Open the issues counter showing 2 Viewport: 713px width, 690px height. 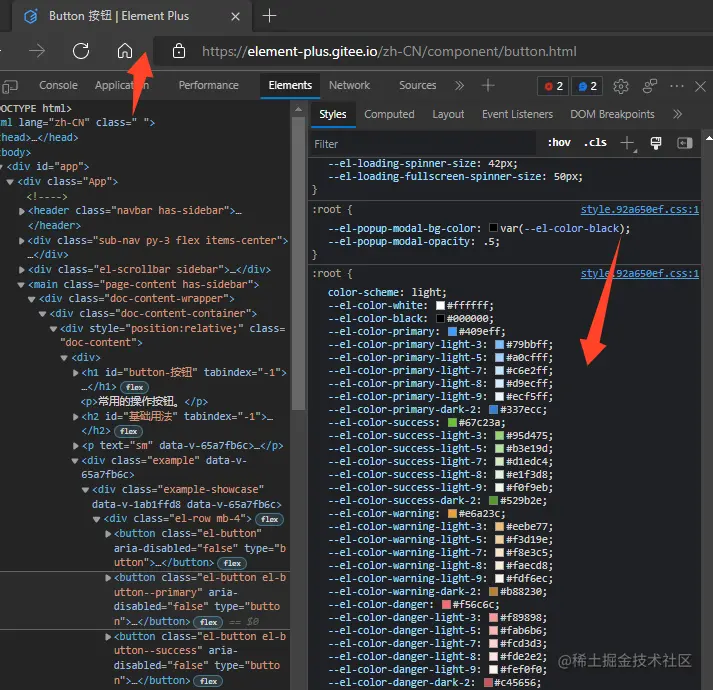pyautogui.click(x=587, y=86)
